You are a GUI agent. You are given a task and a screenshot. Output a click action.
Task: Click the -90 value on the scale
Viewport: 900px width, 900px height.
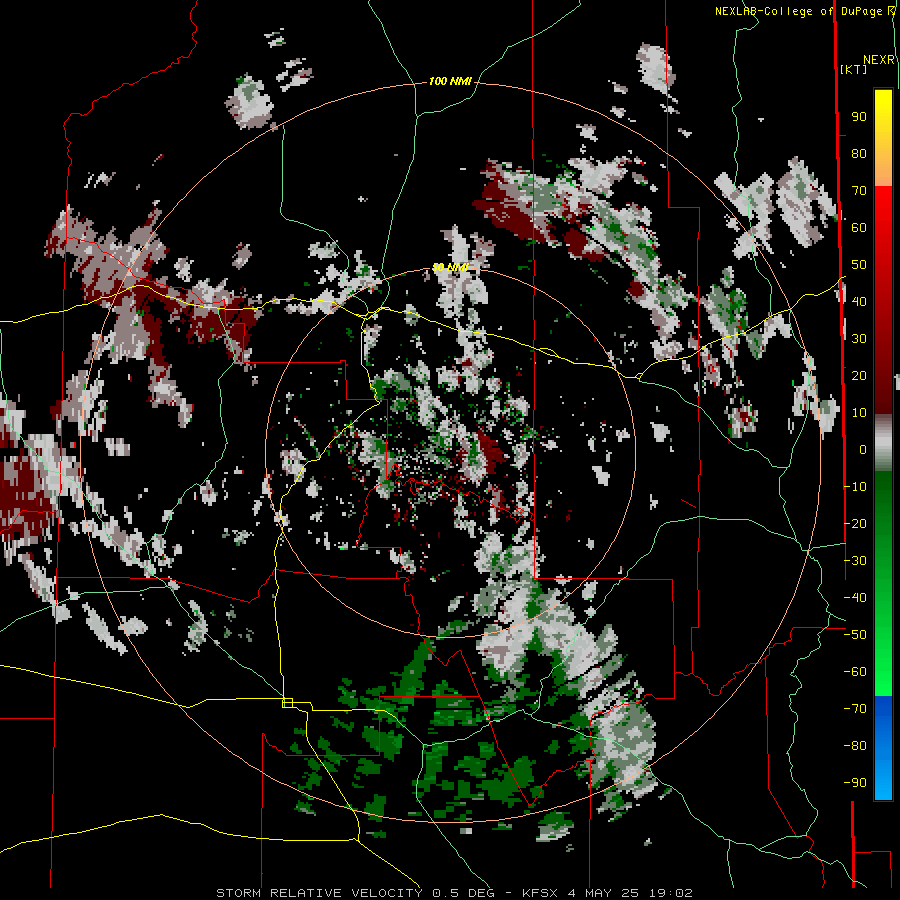click(x=855, y=783)
